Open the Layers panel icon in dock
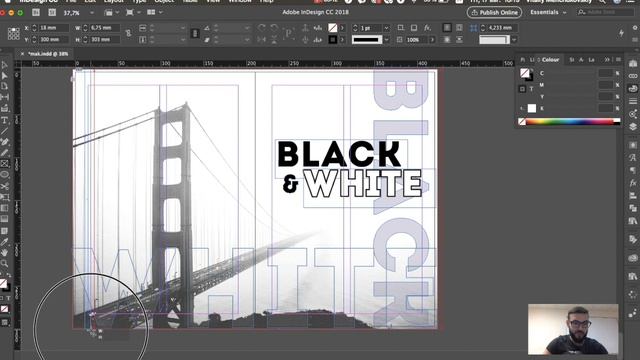The image size is (640, 360). [633, 127]
